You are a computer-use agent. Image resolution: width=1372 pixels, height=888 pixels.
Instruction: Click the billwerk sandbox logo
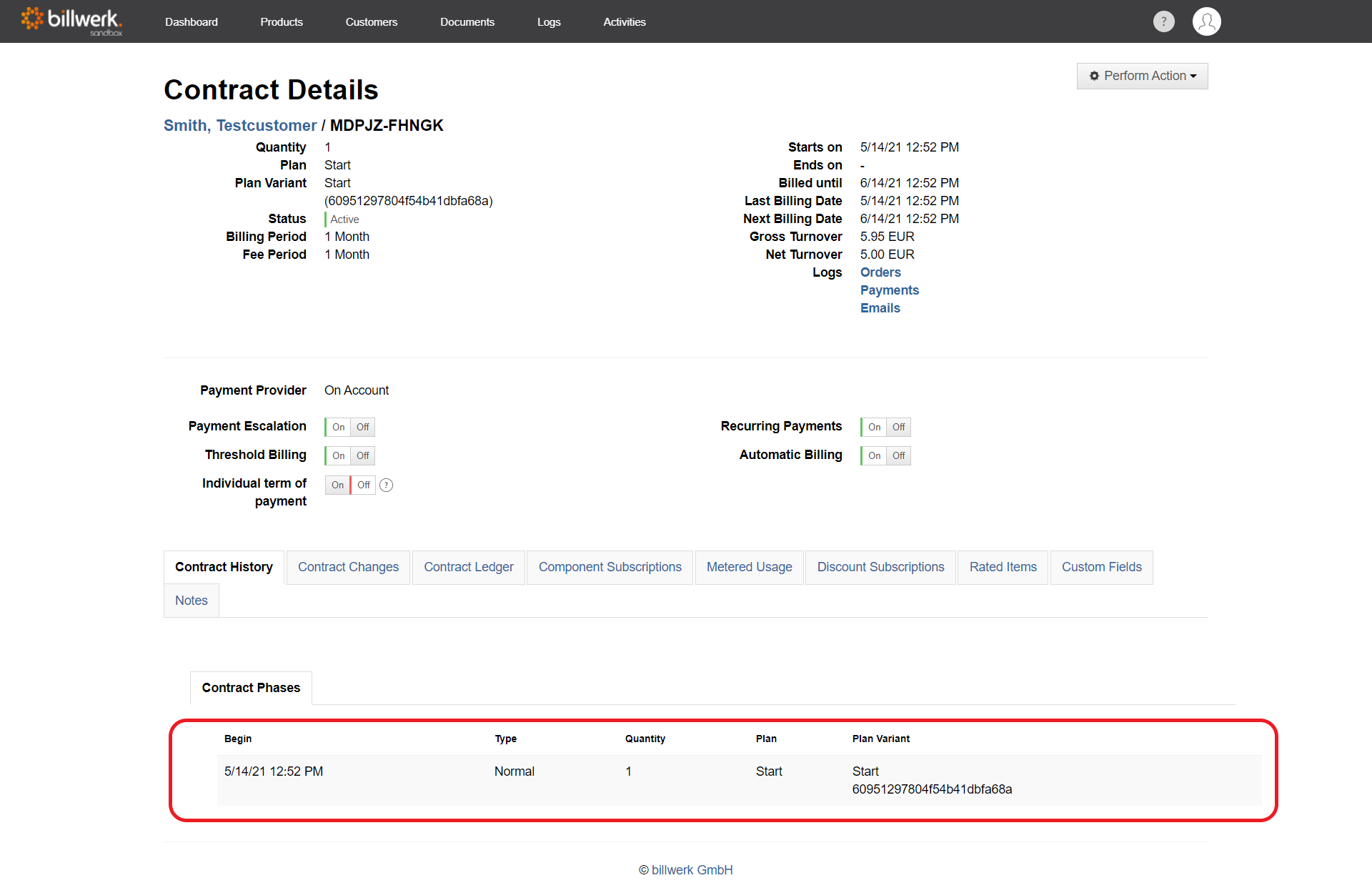click(x=71, y=21)
